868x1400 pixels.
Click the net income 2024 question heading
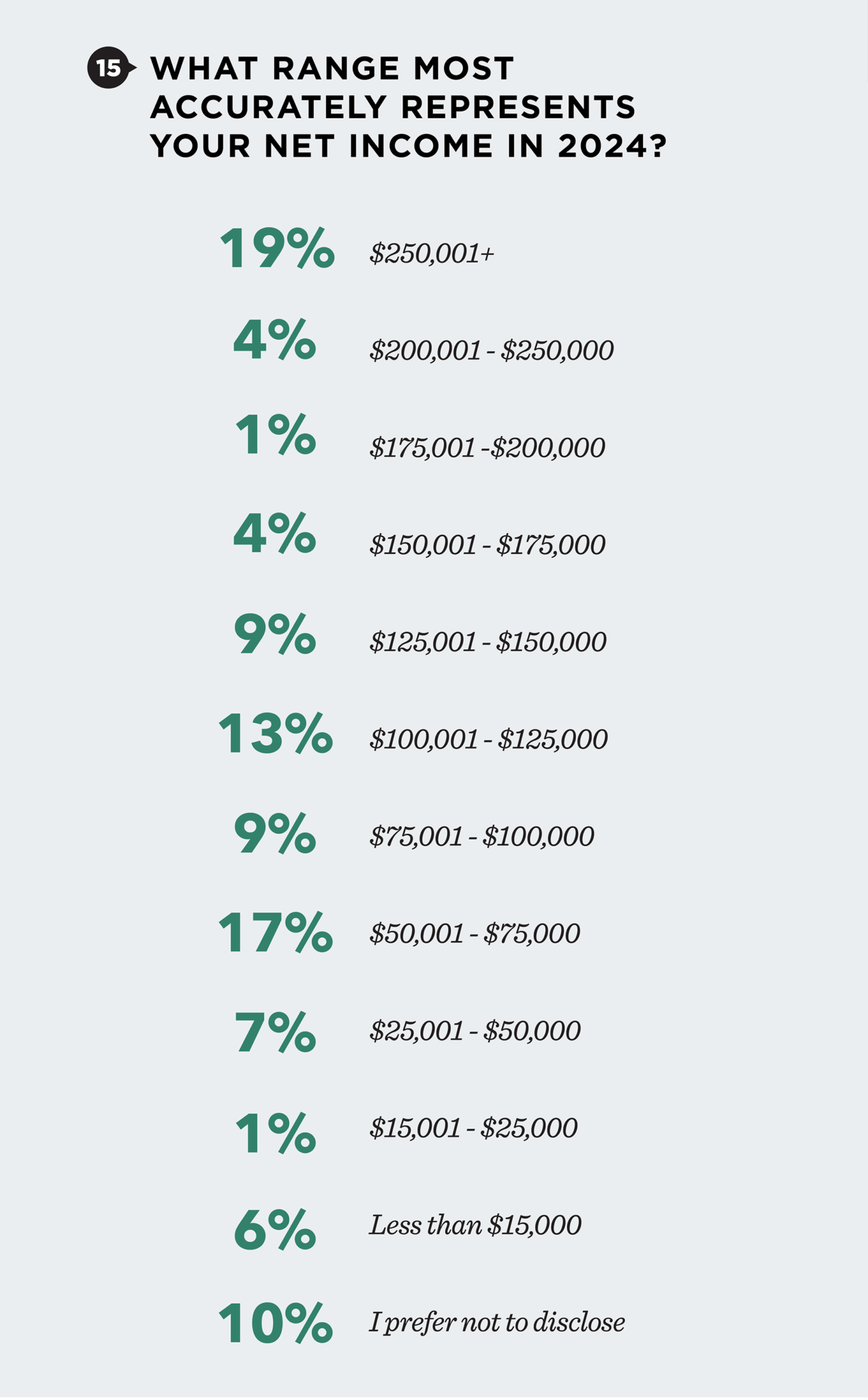pyautogui.click(x=407, y=107)
